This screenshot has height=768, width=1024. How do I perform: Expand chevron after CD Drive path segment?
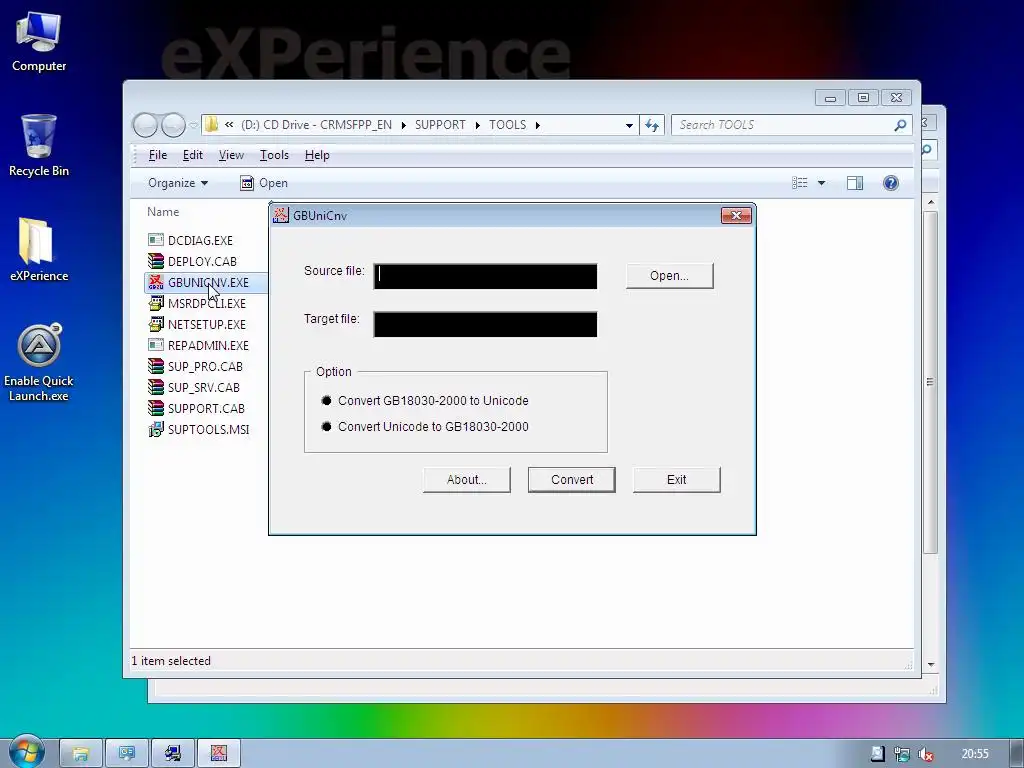pyautogui.click(x=403, y=125)
